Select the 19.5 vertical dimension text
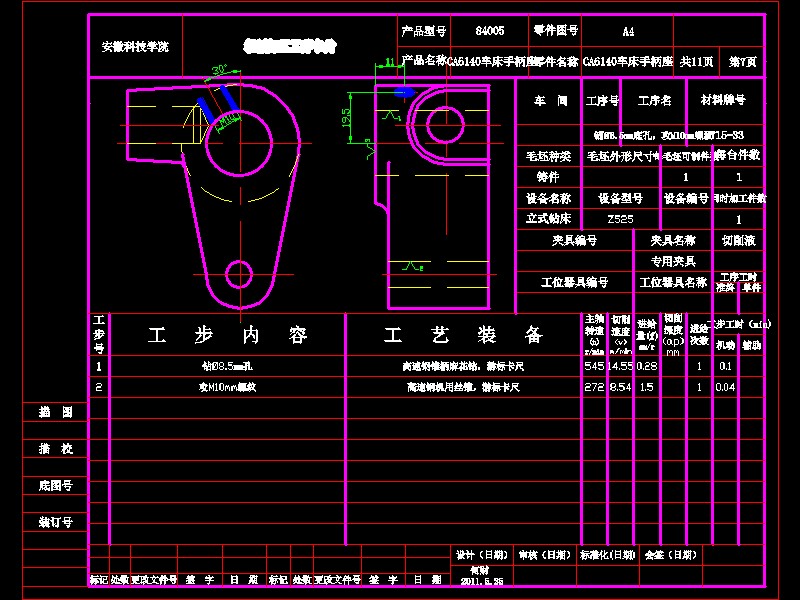 345,118
